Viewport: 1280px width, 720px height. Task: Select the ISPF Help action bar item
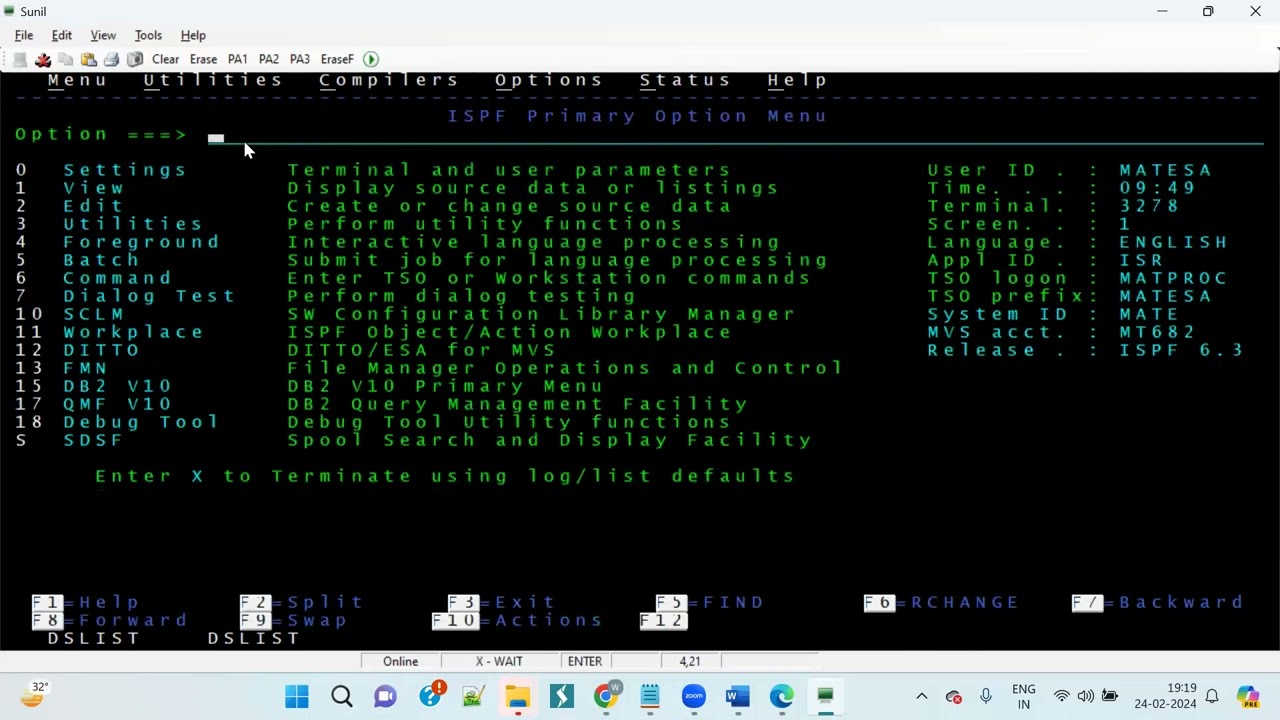click(797, 80)
